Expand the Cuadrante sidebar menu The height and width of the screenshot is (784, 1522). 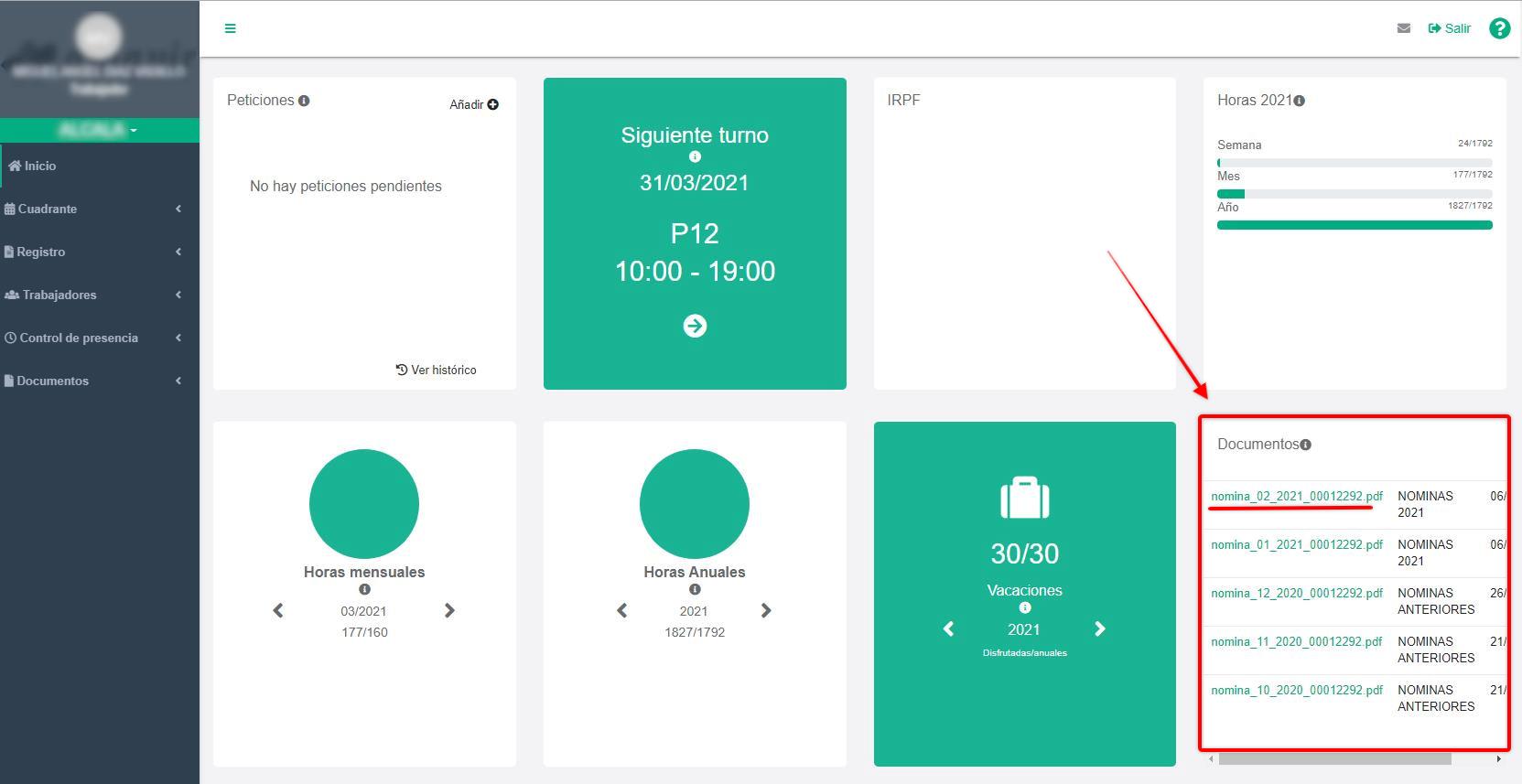(x=92, y=209)
